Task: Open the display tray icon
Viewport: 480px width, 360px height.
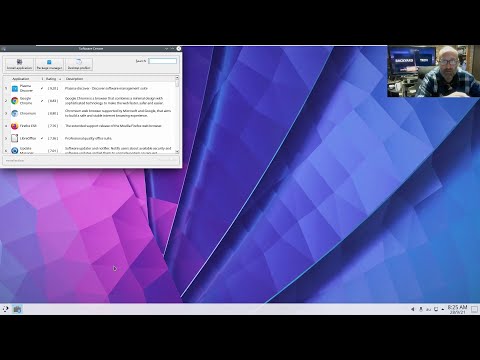Action: (x=436, y=309)
